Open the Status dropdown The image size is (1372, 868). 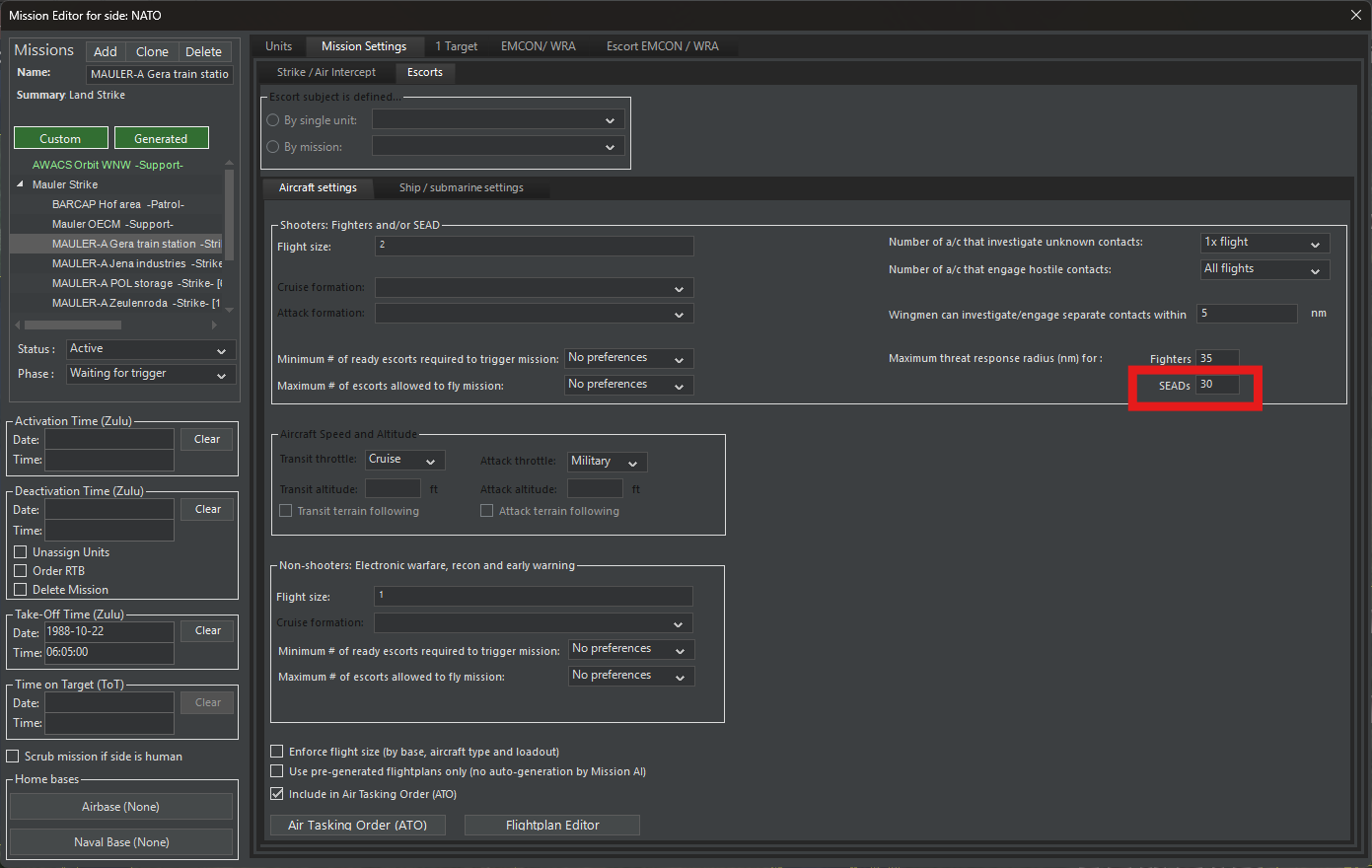point(150,349)
